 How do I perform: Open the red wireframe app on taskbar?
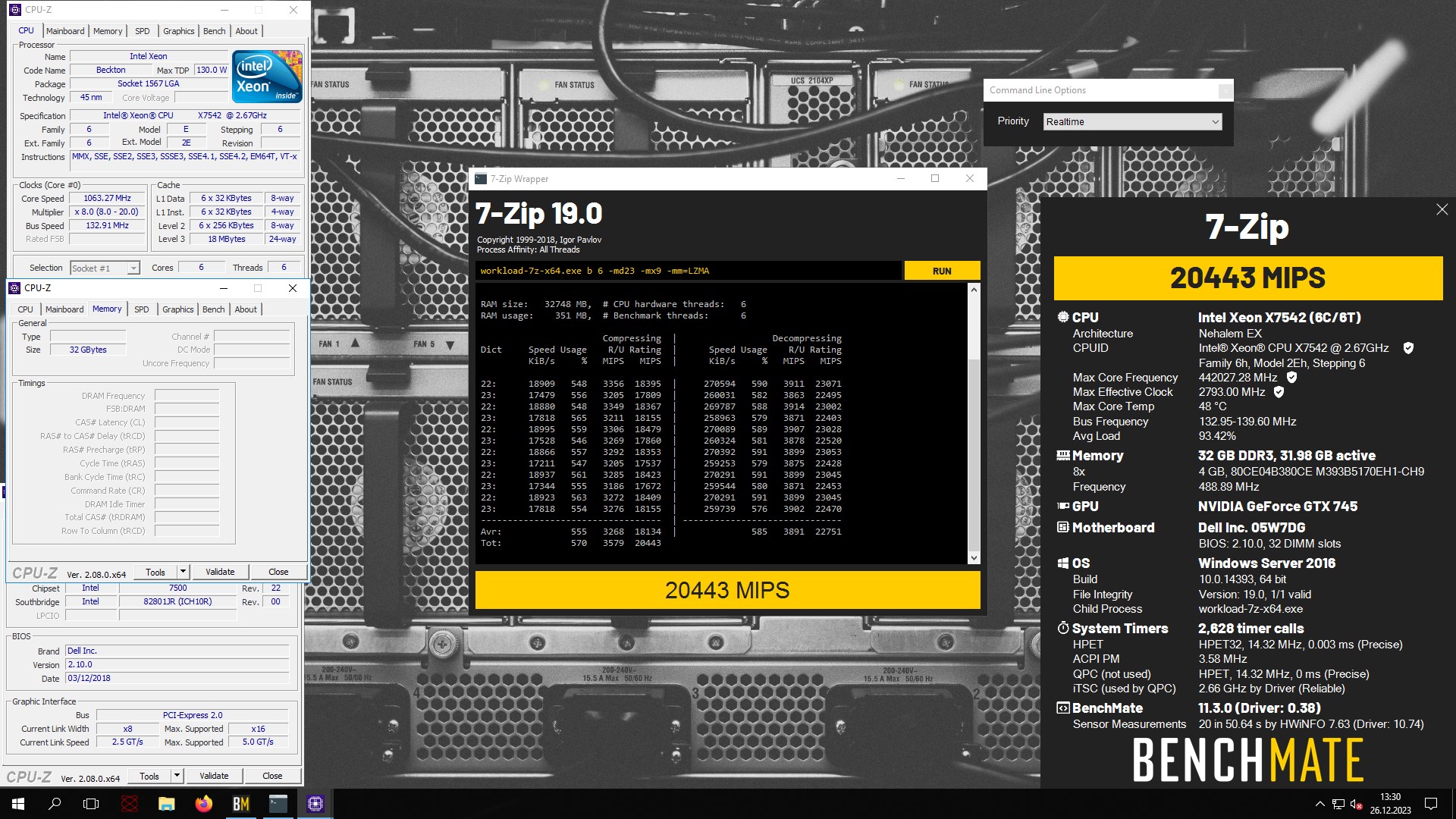click(130, 804)
